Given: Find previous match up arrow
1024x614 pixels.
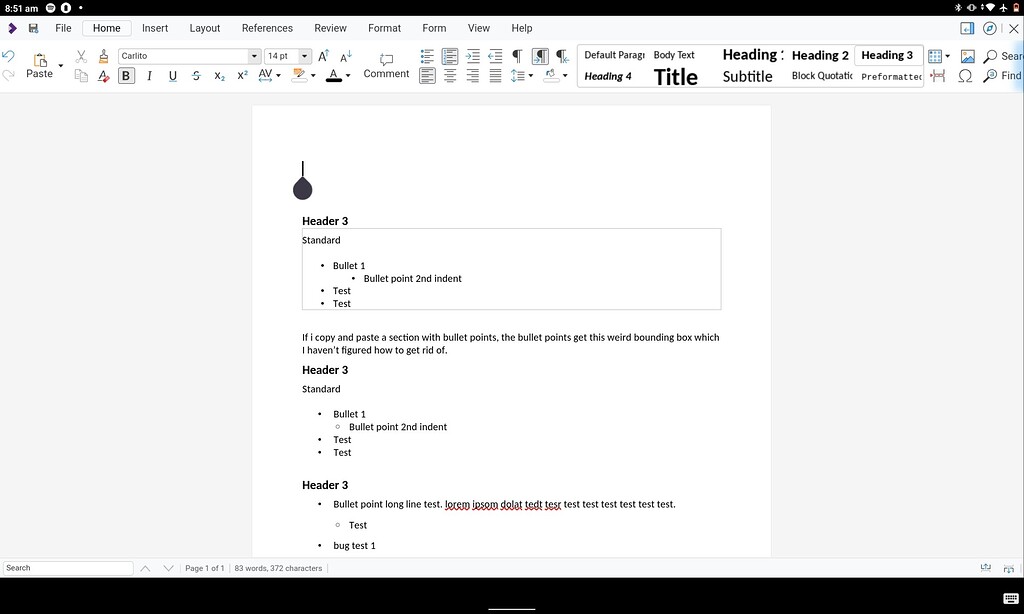Looking at the screenshot, I should point(145,568).
